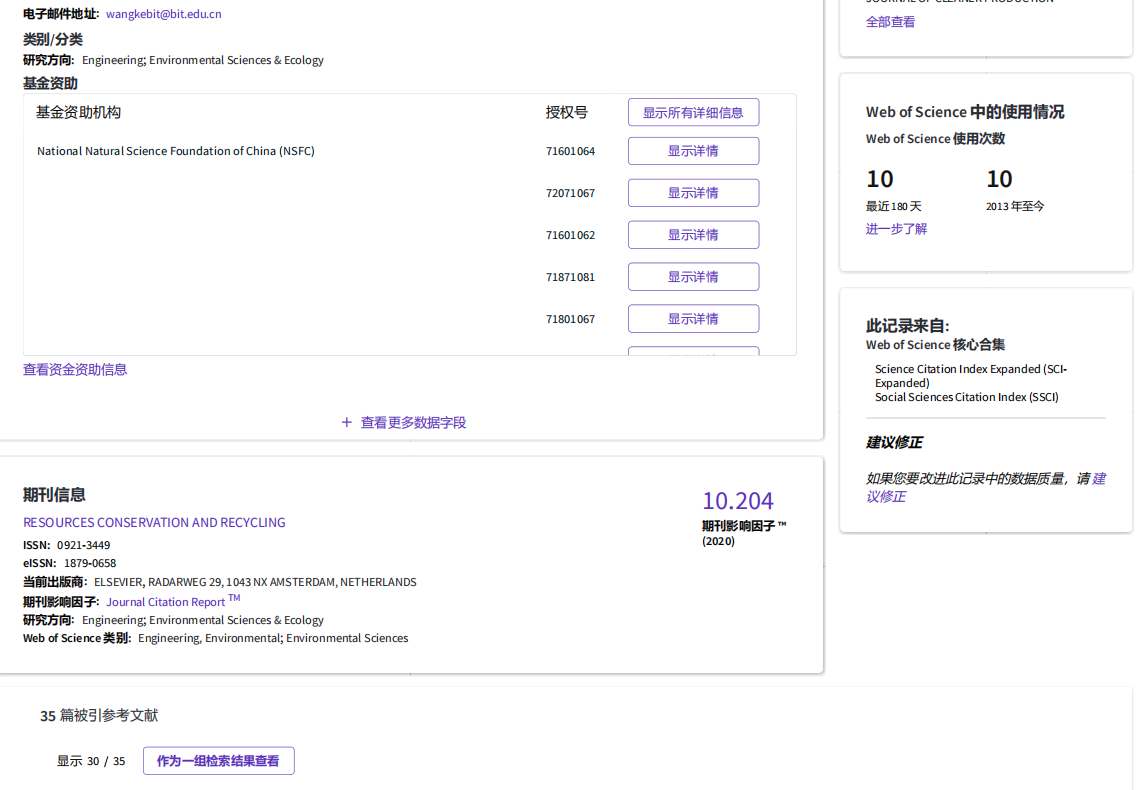
Task: Click the 10 count above 最近180天
Action: tap(880, 180)
